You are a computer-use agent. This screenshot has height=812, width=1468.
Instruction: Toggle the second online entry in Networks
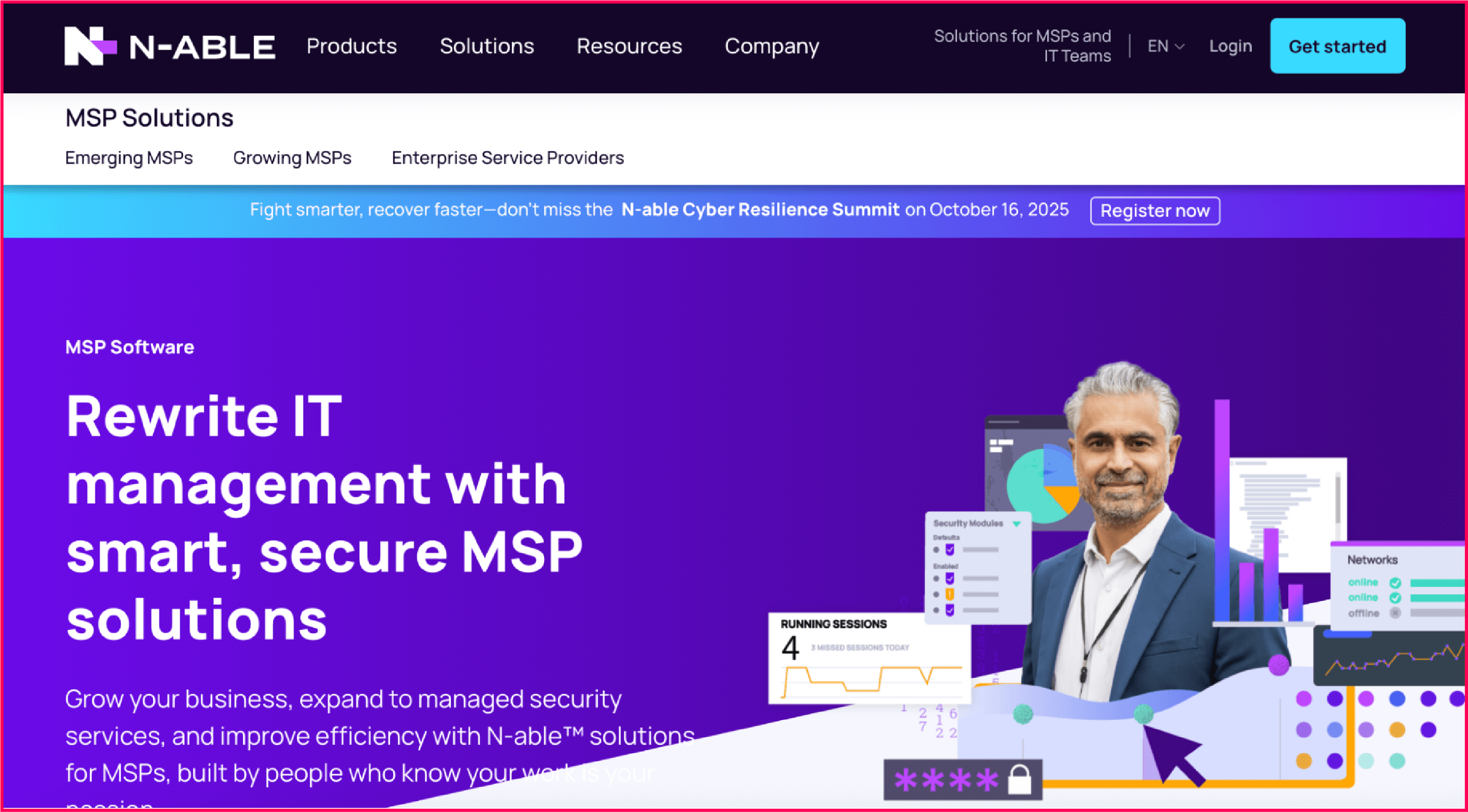(x=1396, y=598)
